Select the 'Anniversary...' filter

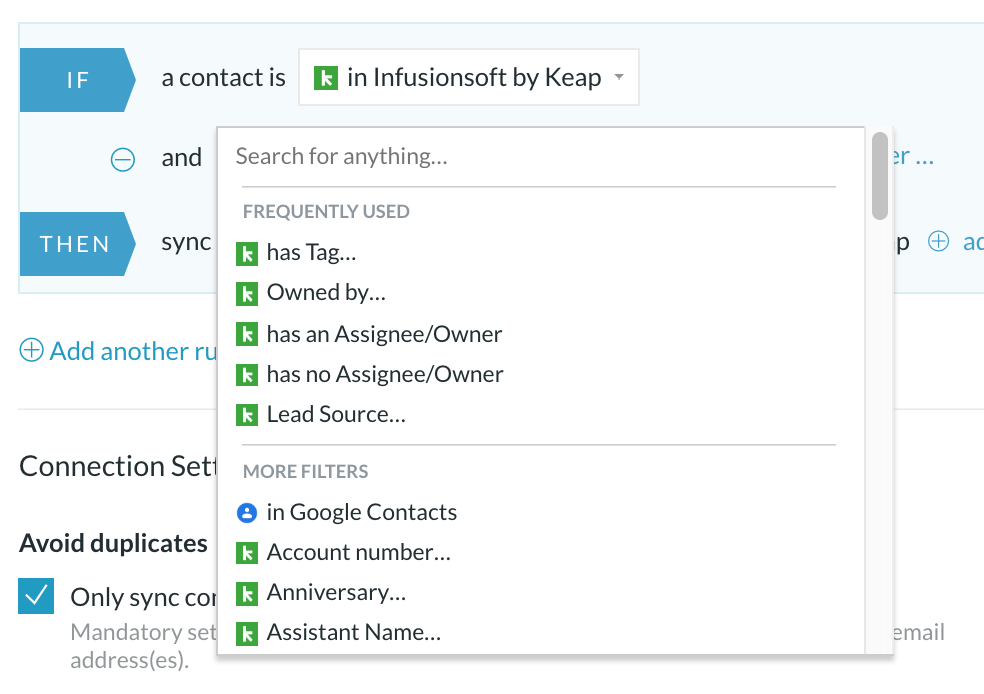click(336, 592)
